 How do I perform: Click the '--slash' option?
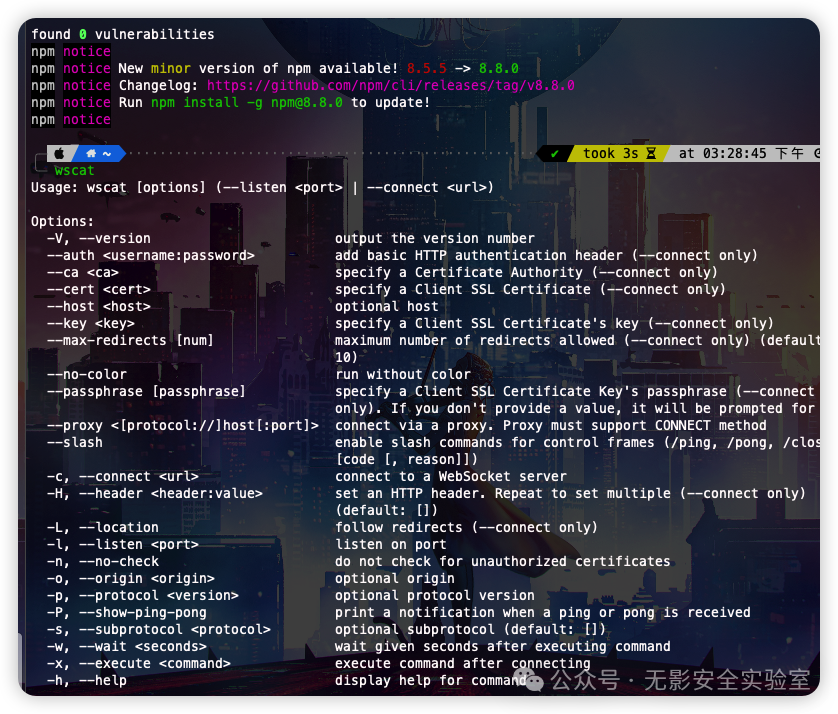point(75,443)
